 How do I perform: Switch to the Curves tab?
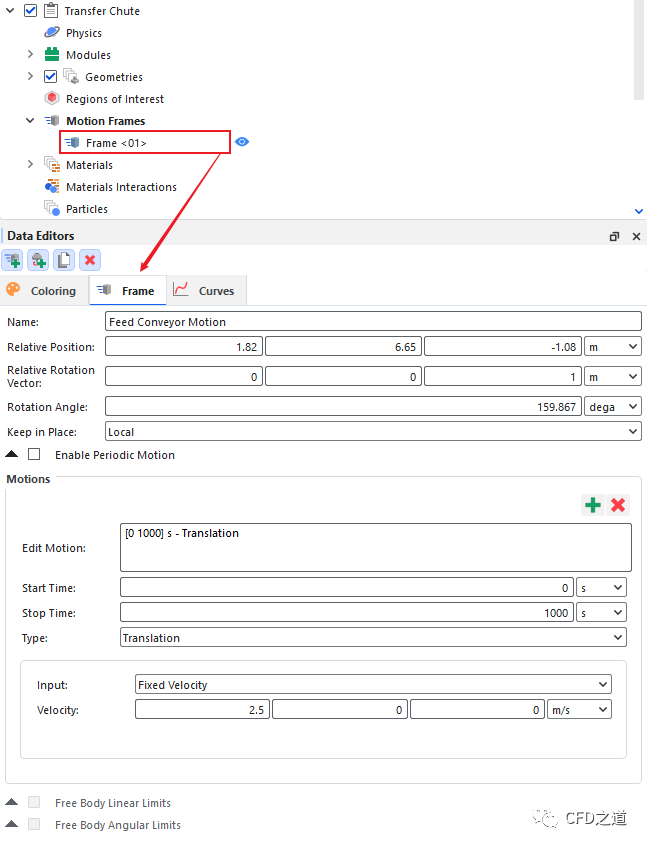tap(205, 291)
